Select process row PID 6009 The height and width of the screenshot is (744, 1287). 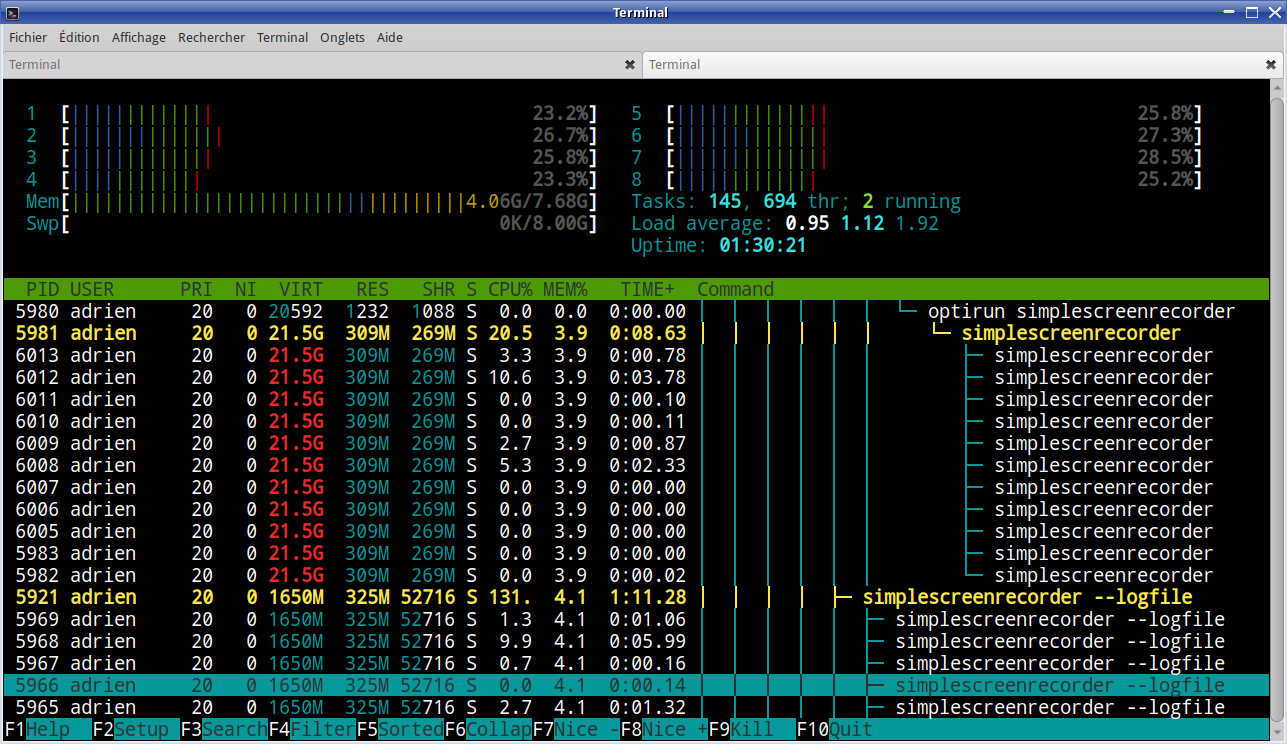pos(637,443)
